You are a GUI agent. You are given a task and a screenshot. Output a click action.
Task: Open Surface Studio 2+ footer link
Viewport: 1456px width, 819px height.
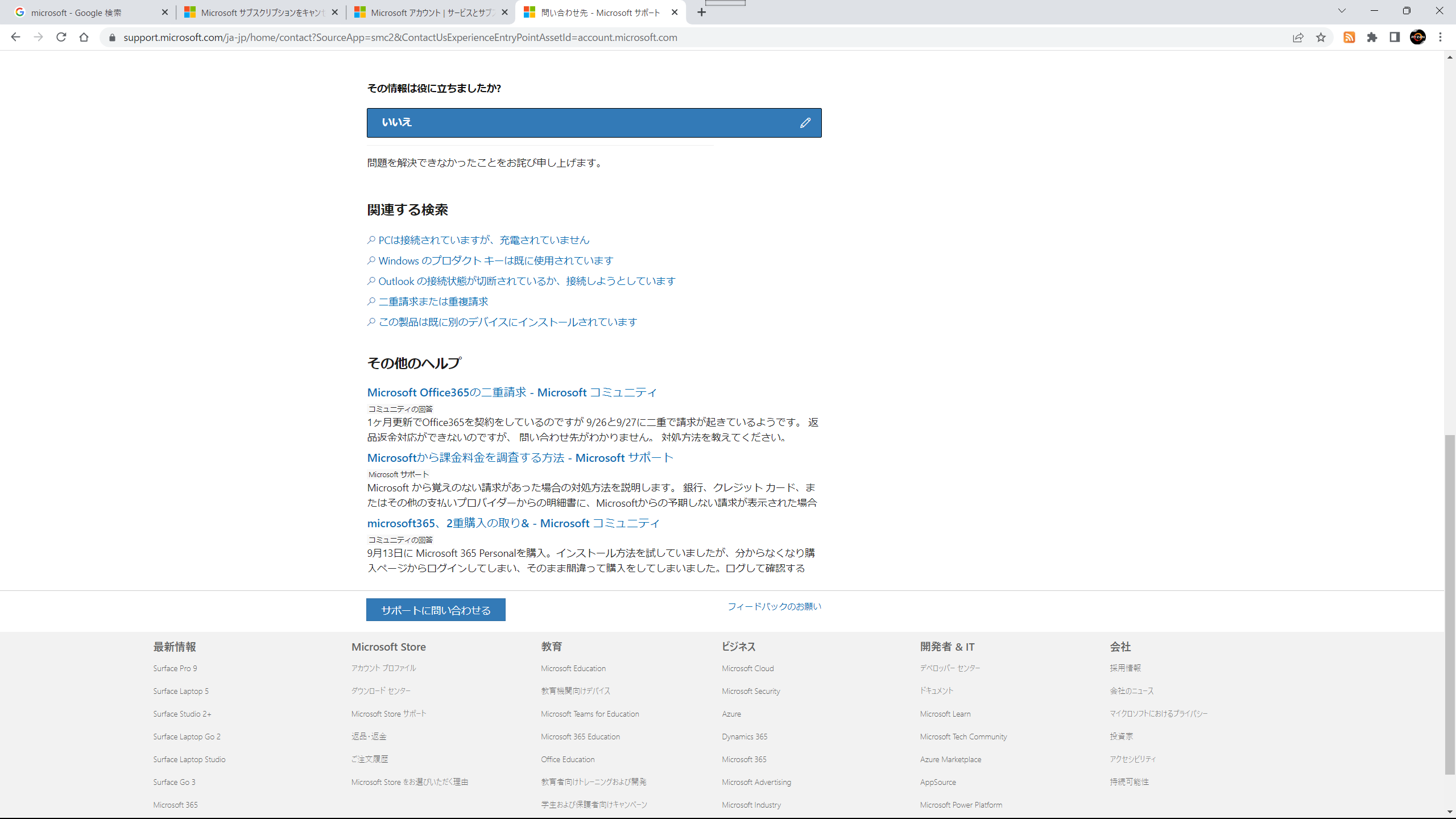182,714
